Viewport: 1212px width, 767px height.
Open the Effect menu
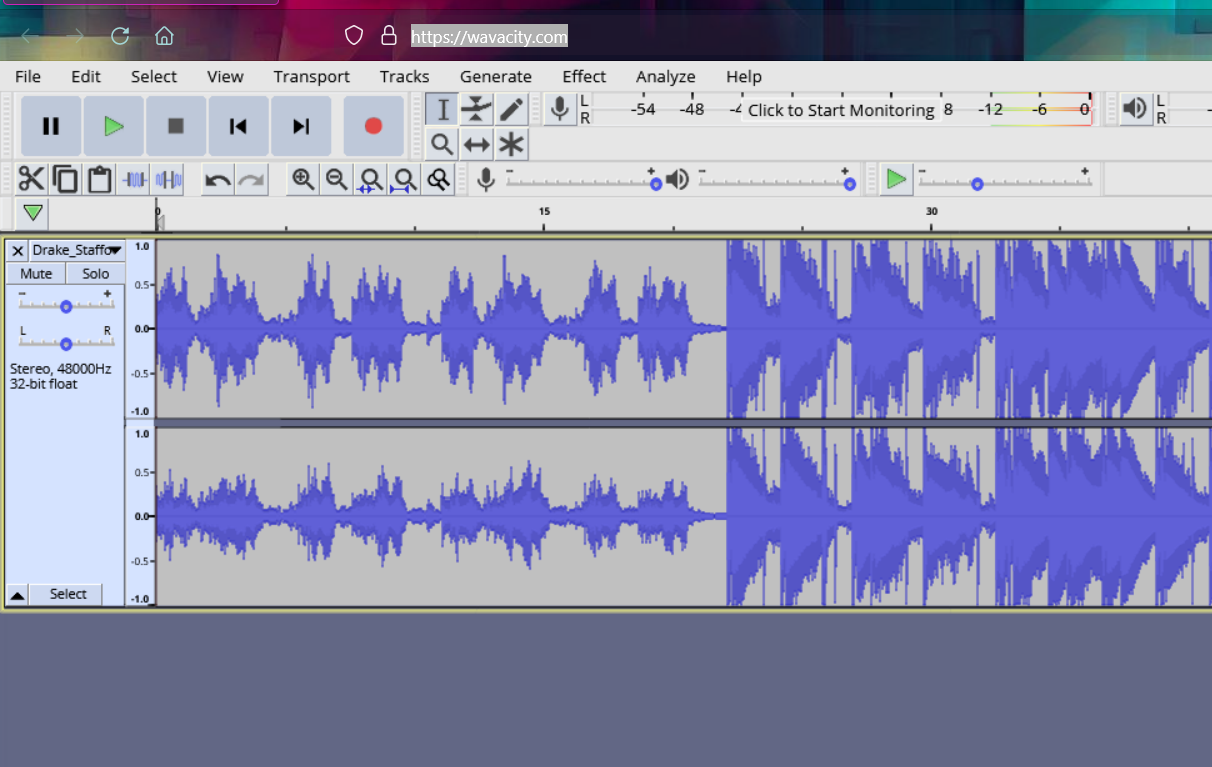584,76
